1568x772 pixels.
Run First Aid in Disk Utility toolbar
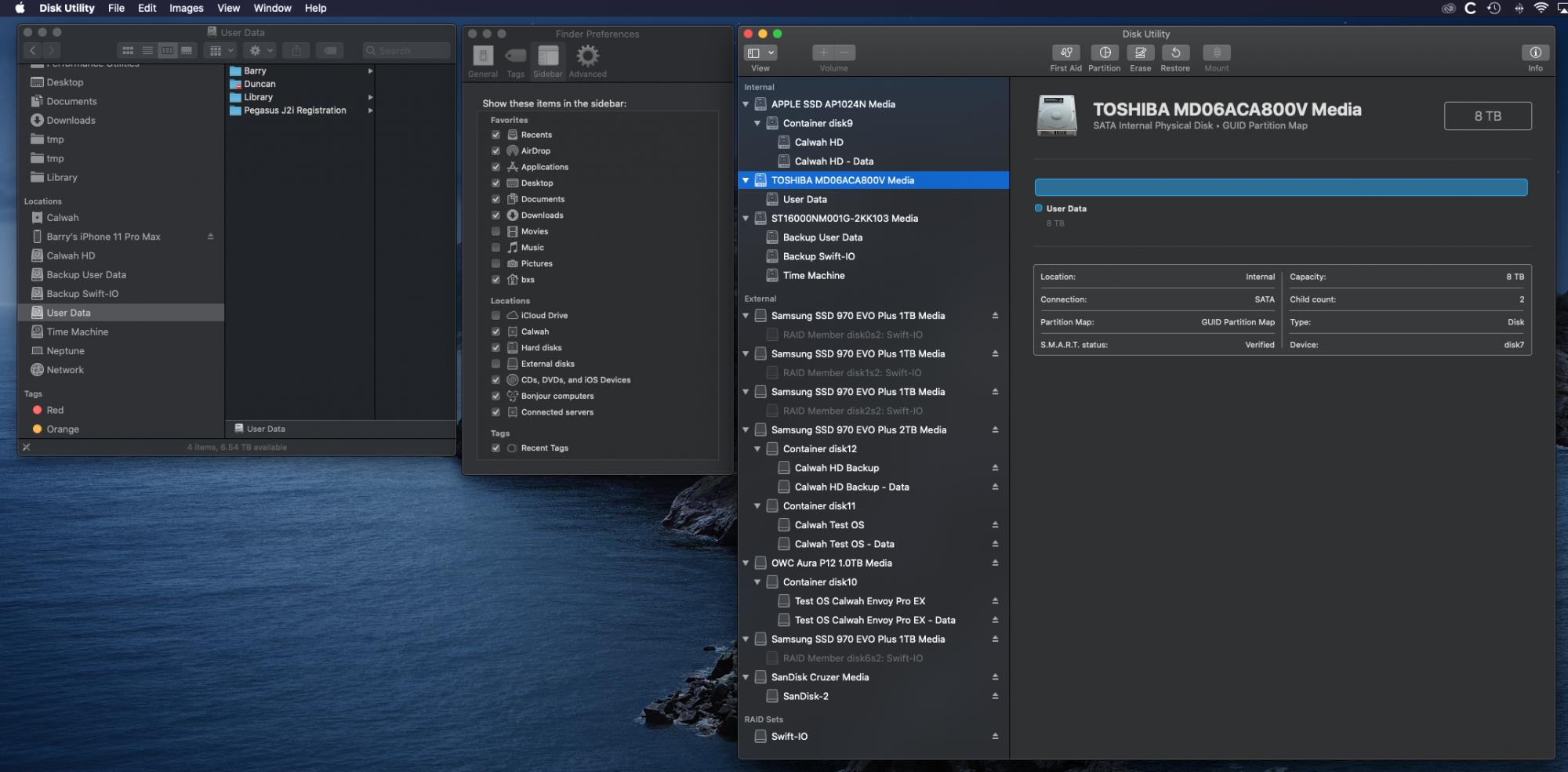click(x=1065, y=53)
